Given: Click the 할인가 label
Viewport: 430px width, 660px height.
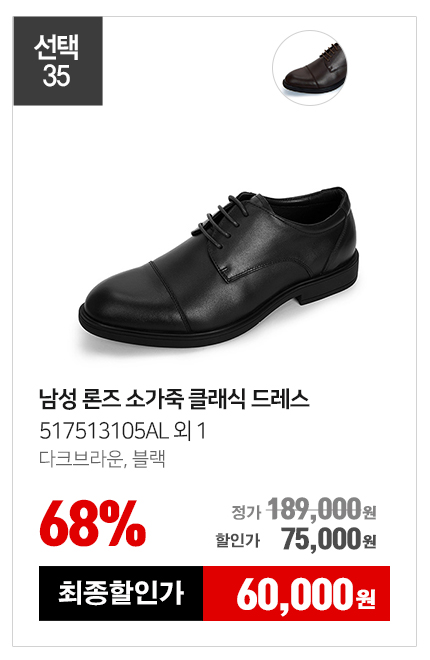Looking at the screenshot, I should pyautogui.click(x=238, y=540).
